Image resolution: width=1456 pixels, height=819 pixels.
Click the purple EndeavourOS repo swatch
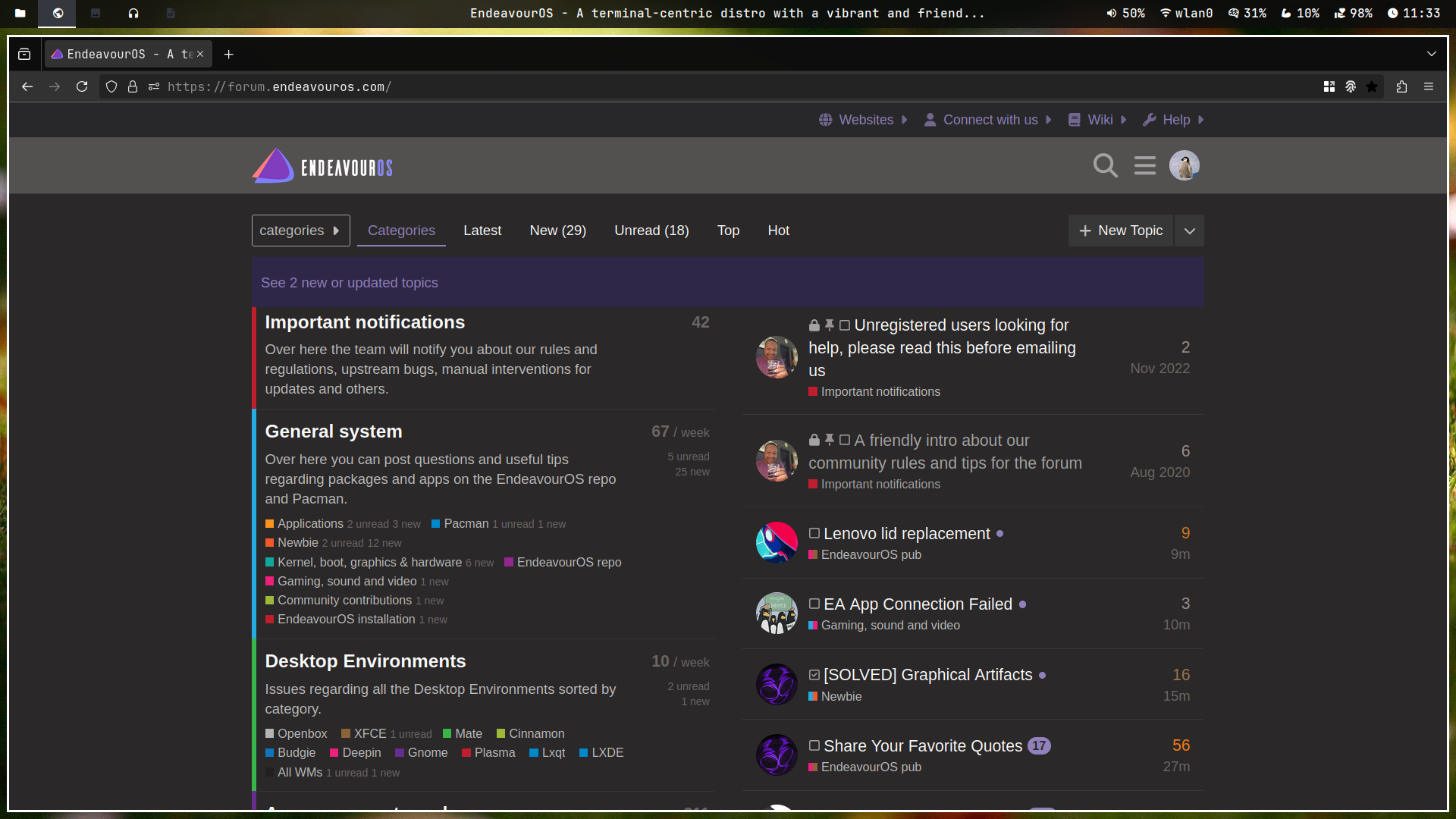click(x=509, y=563)
